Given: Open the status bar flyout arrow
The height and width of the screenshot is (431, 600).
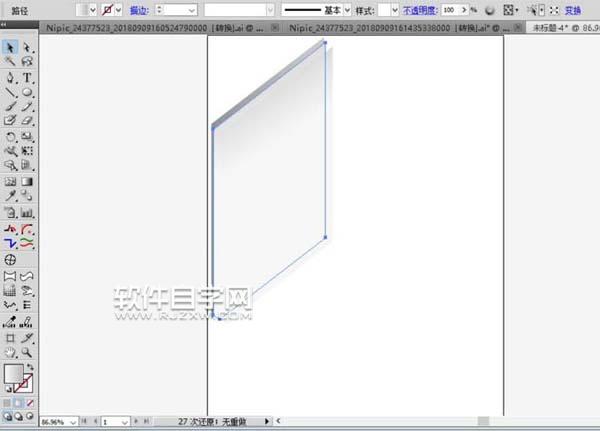Looking at the screenshot, I should click(x=267, y=421).
